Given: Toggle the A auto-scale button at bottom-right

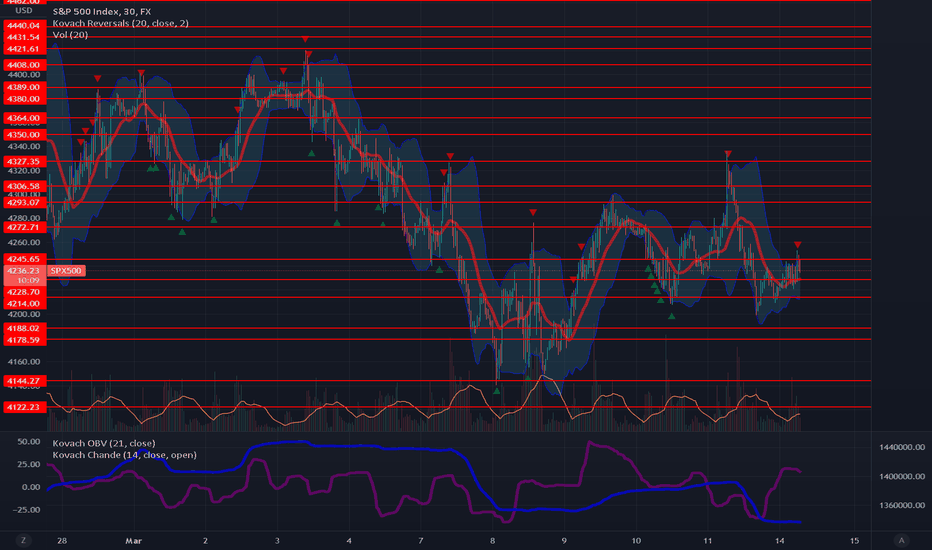Looking at the screenshot, I should click(901, 540).
